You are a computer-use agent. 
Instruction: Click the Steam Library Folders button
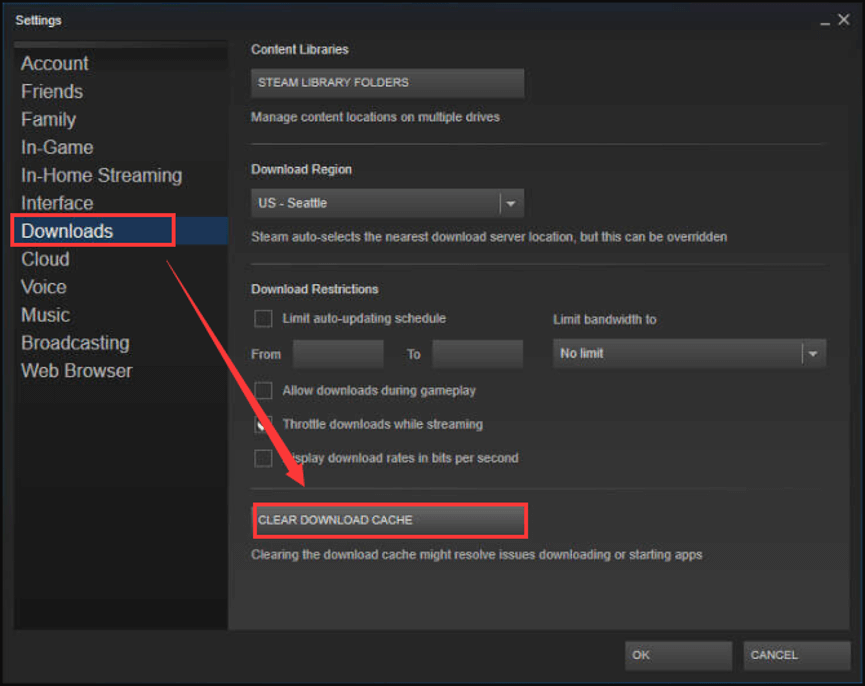tap(387, 83)
